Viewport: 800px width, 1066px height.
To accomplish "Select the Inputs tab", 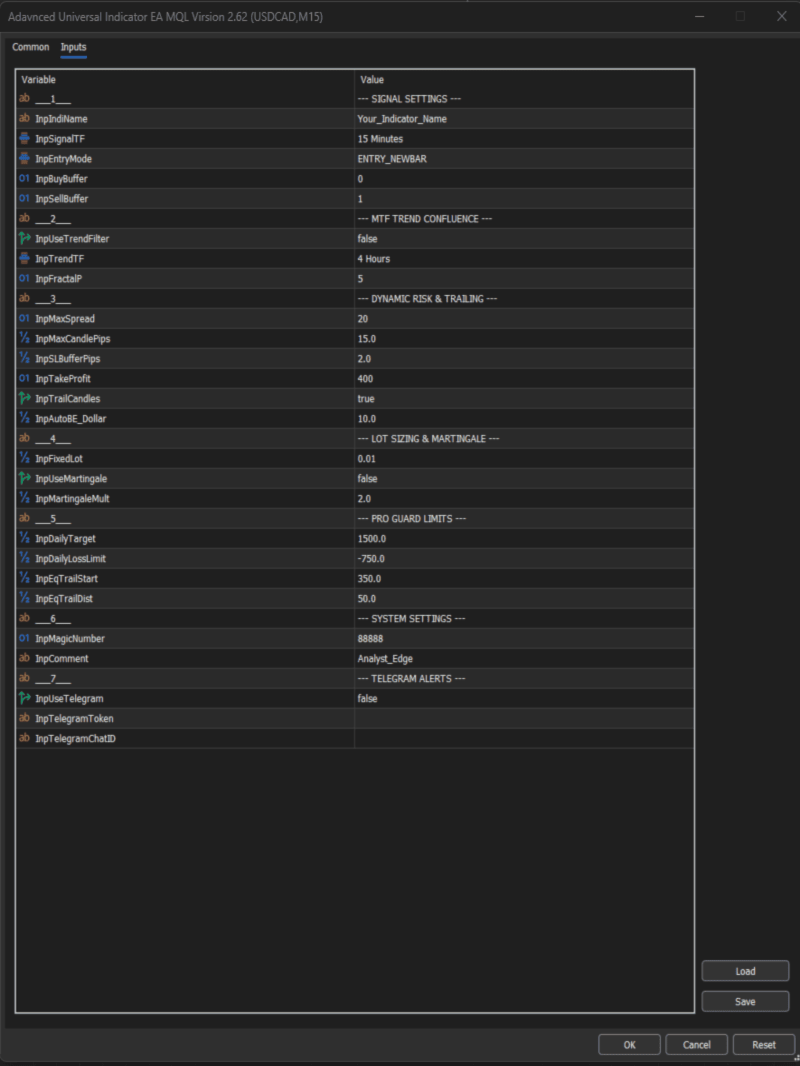I will [x=73, y=47].
